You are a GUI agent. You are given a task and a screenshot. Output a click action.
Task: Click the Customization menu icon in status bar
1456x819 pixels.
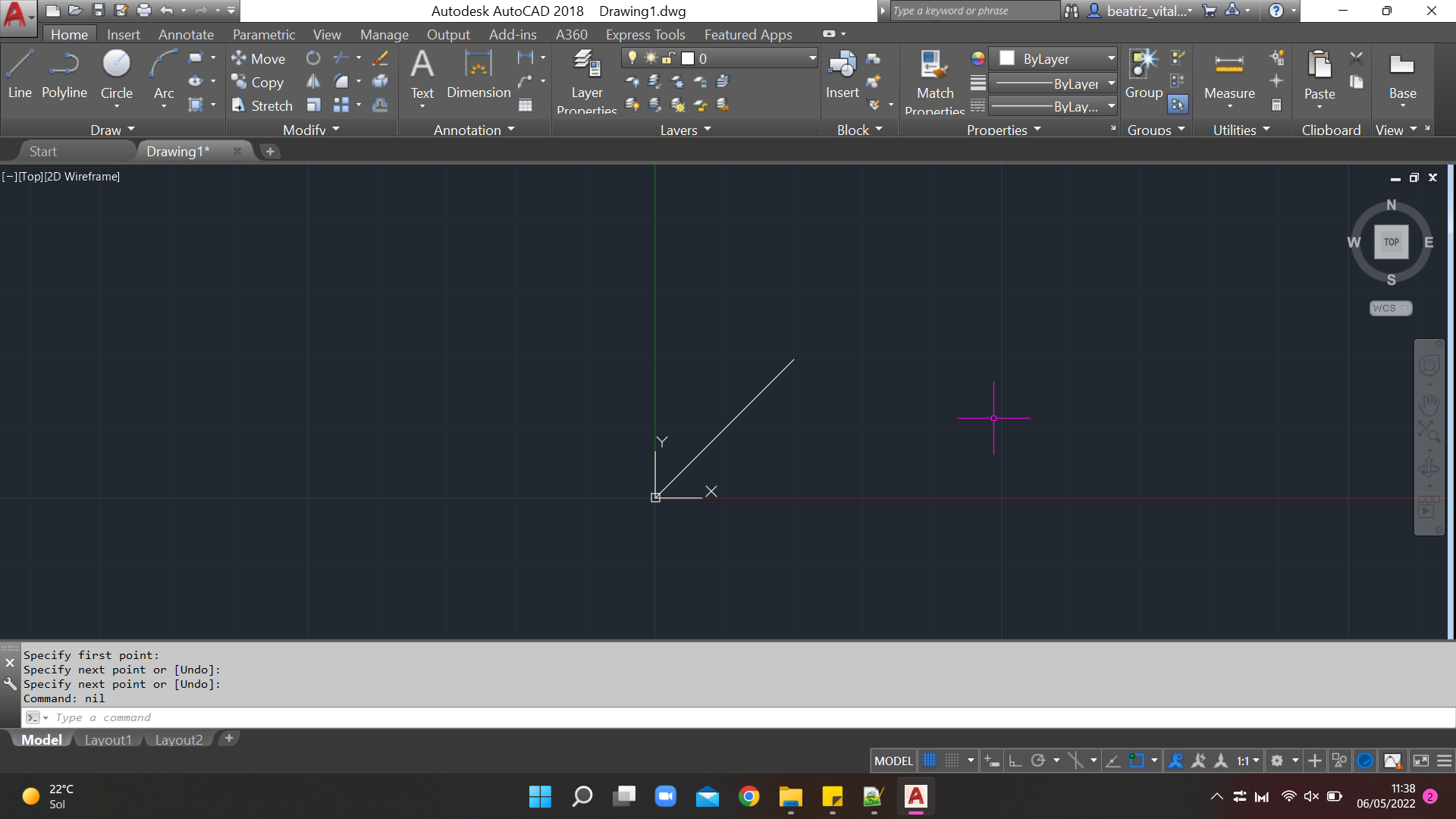(1445, 761)
